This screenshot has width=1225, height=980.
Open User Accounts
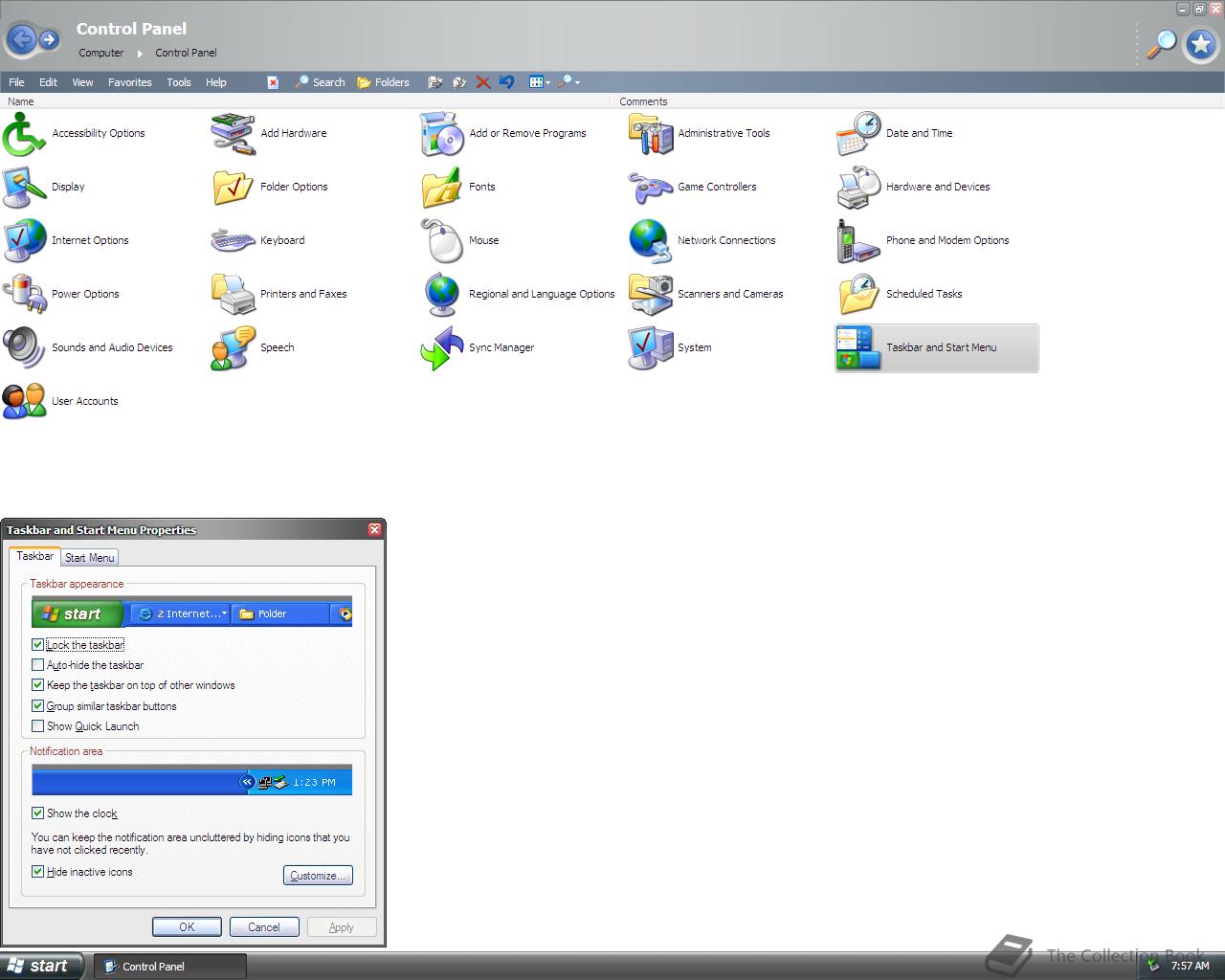tap(60, 401)
